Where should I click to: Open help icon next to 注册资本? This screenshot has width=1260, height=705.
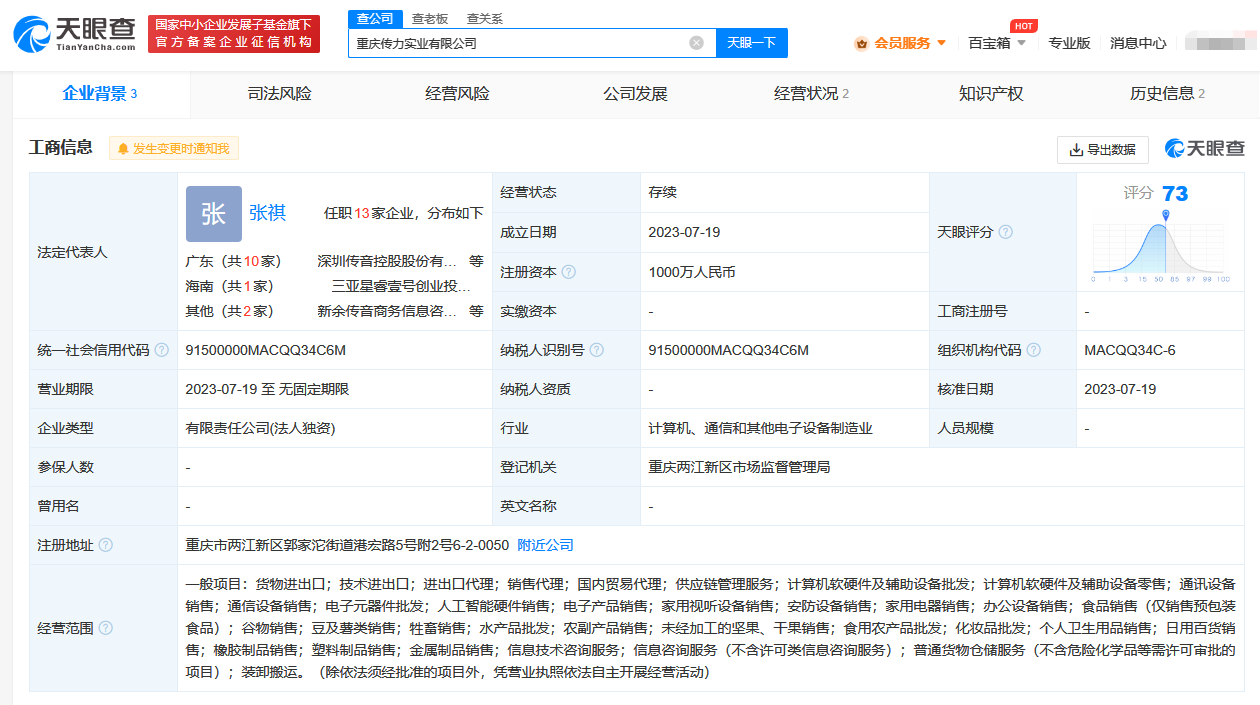pyautogui.click(x=568, y=272)
